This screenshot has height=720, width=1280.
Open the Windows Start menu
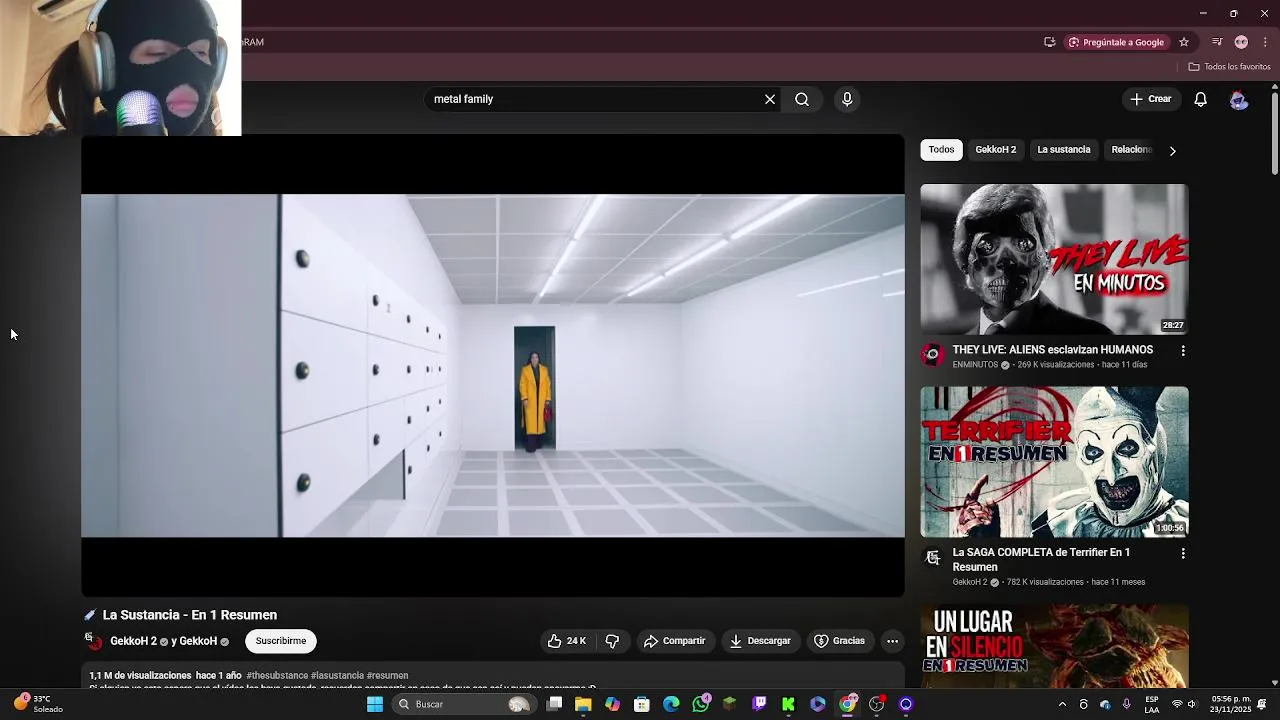[375, 704]
